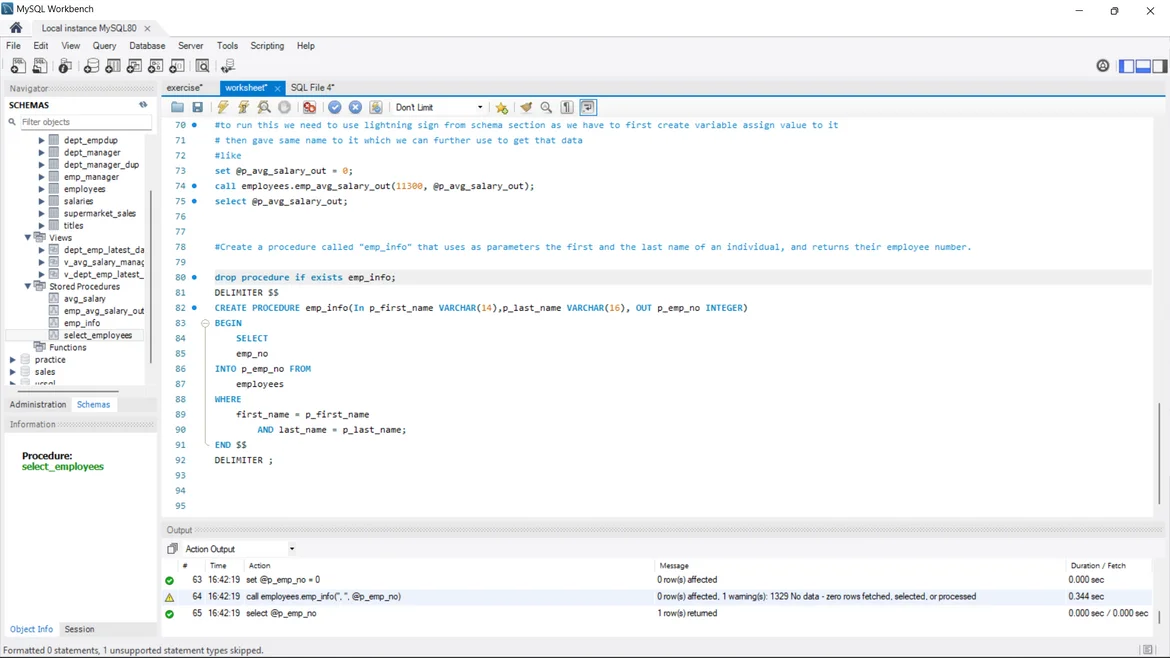Open the Home screen tab icon
1170x658 pixels.
16,28
